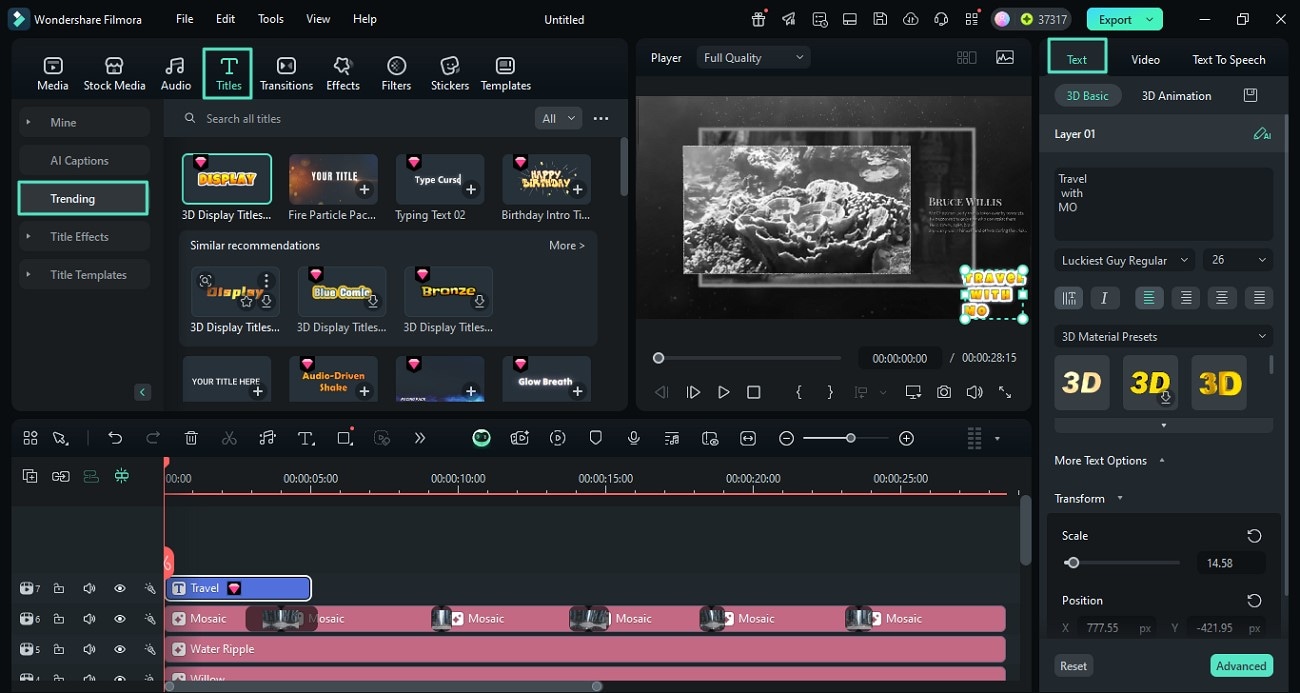1300x693 pixels.
Task: Click the marker shield icon in timeline toolbar
Action: click(x=595, y=438)
